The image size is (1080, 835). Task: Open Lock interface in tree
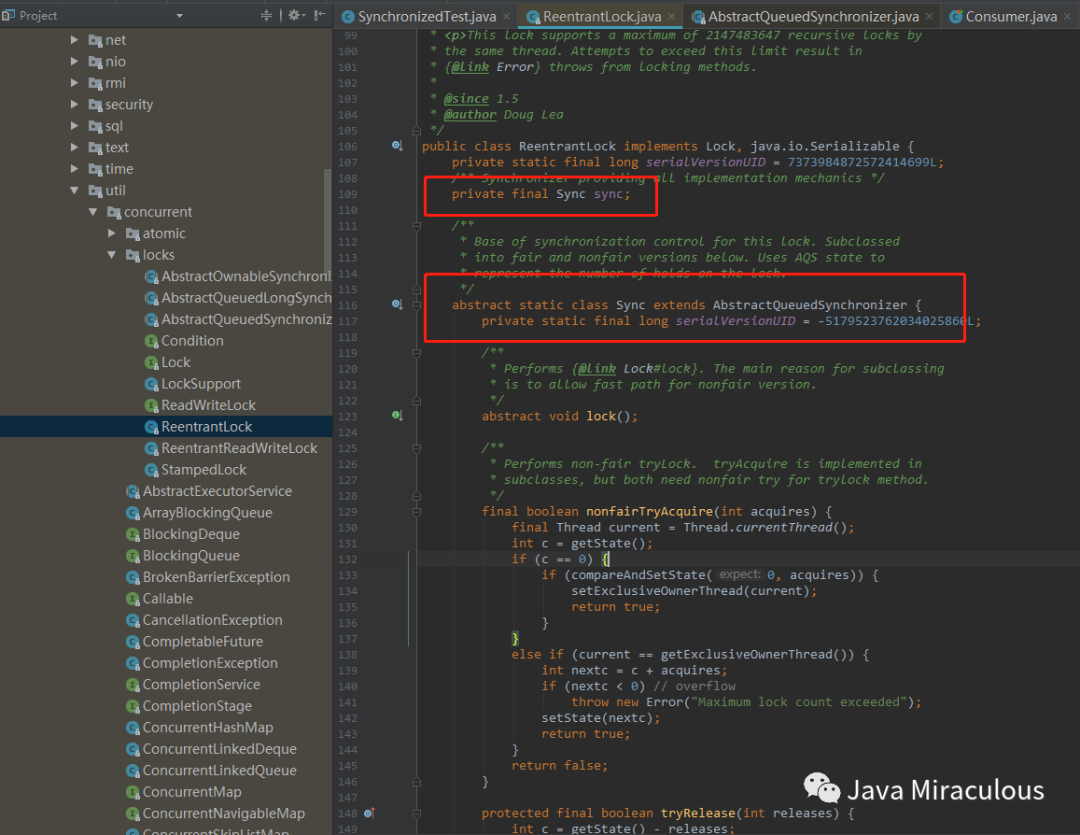tap(167, 362)
